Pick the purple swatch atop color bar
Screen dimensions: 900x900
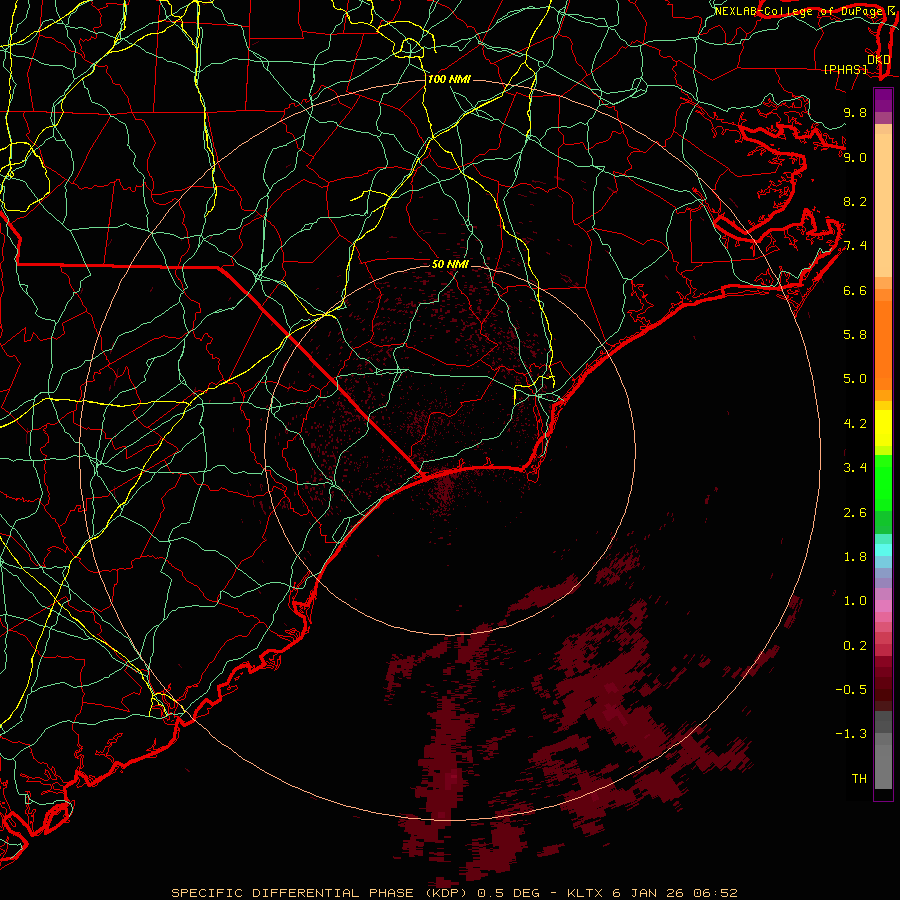coord(883,100)
